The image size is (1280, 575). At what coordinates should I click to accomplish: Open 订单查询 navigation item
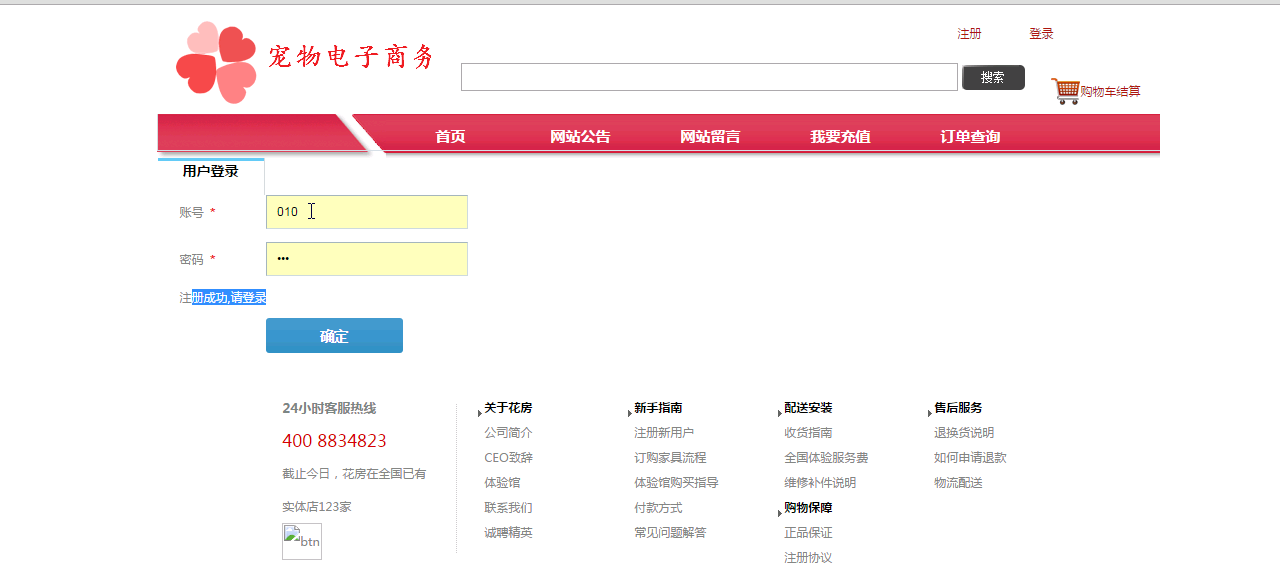coord(970,137)
